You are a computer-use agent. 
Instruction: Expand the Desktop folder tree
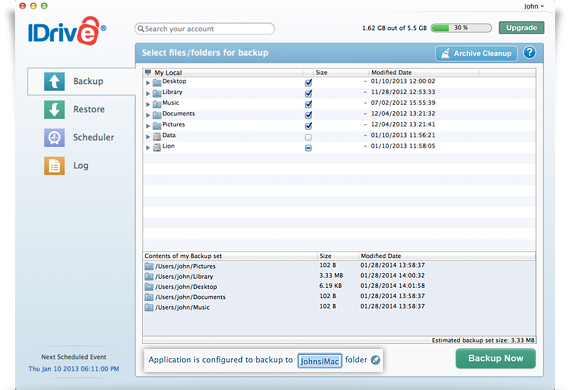tap(148, 83)
